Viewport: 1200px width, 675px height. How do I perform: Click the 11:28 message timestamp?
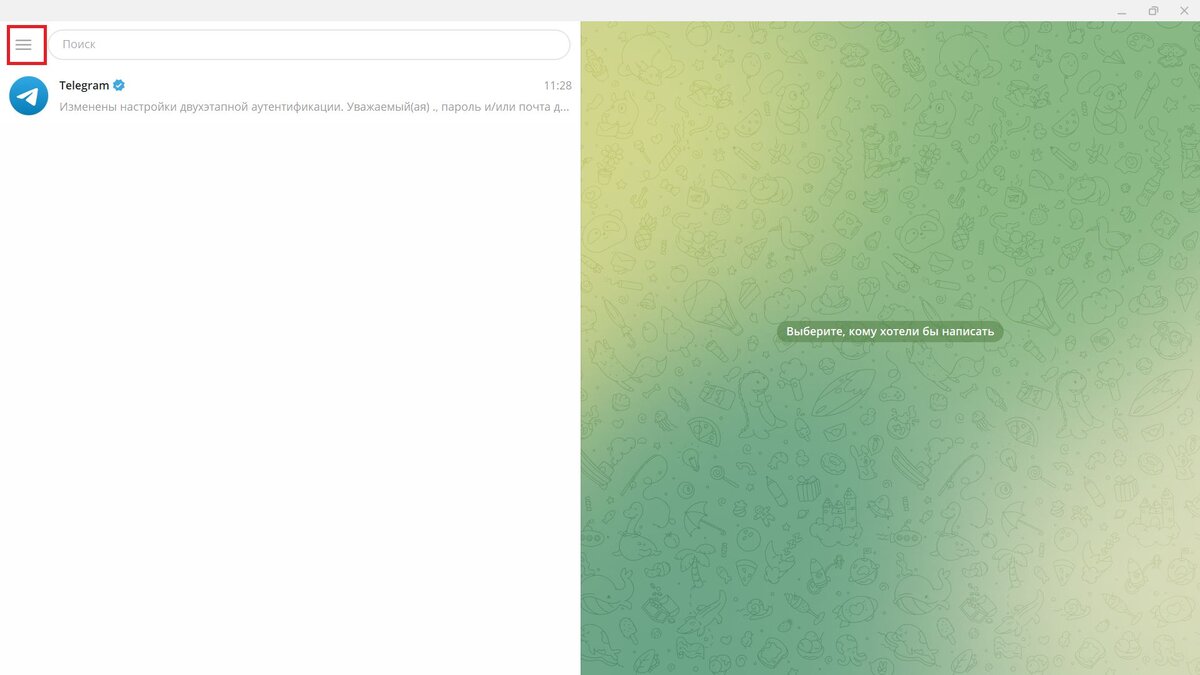[x=558, y=86]
